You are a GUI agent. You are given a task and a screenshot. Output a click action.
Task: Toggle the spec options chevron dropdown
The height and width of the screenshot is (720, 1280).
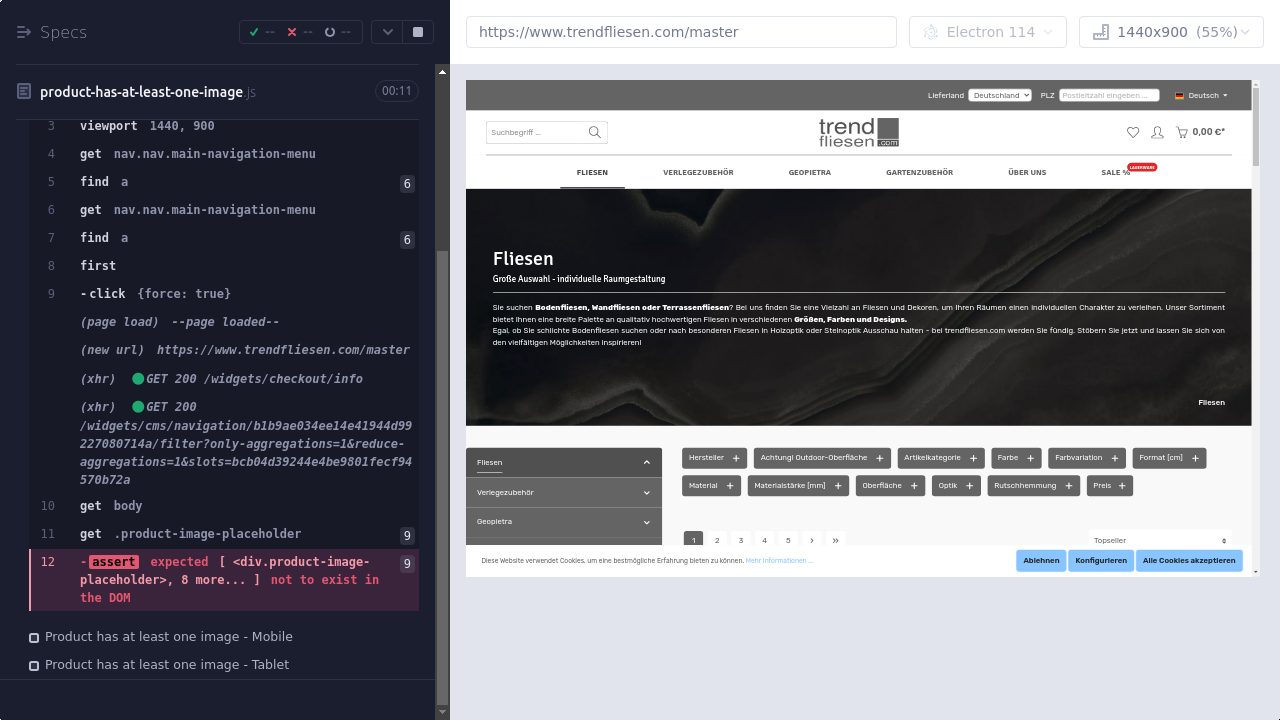387,32
